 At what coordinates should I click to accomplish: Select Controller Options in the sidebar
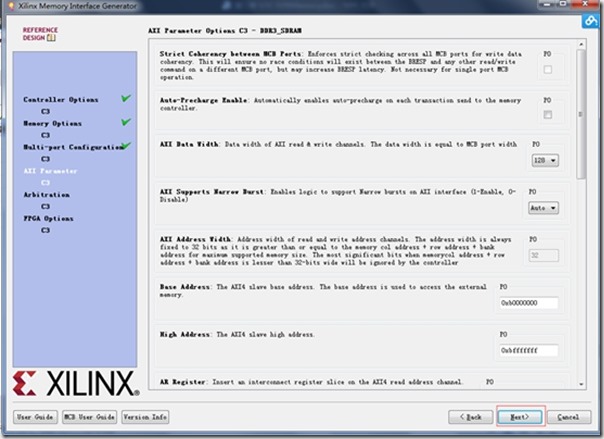pos(61,100)
